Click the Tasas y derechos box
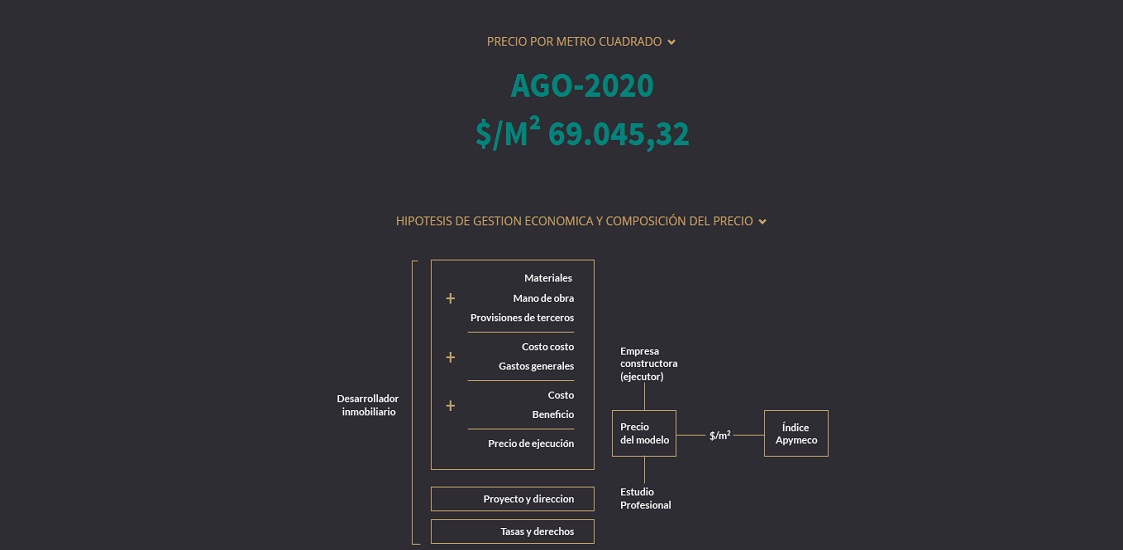The width and height of the screenshot is (1123, 550). tap(513, 531)
